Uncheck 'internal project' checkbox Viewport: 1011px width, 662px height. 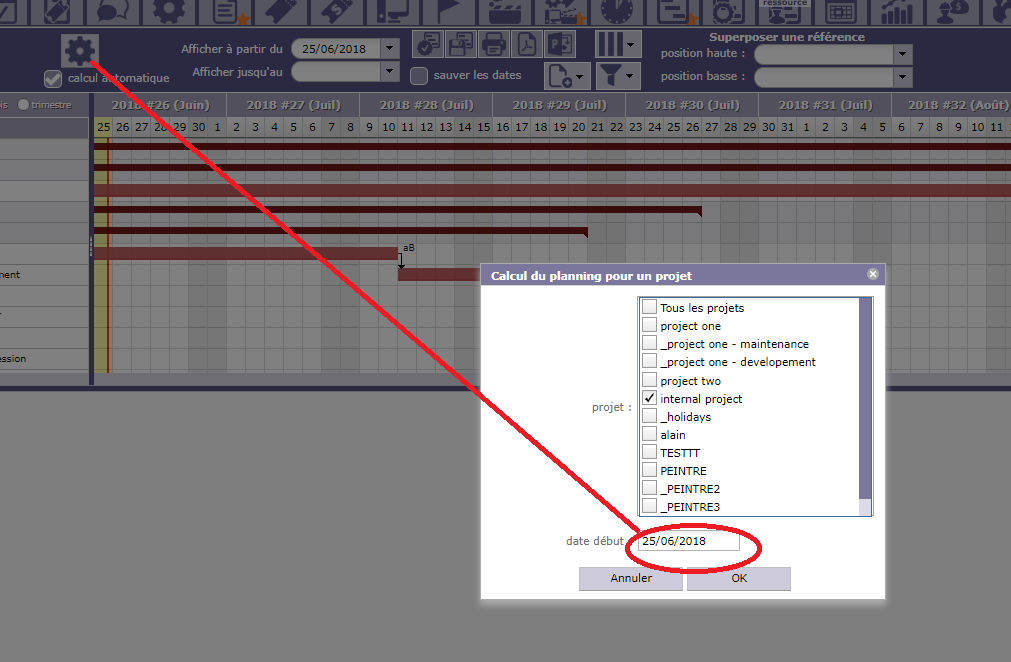click(649, 398)
